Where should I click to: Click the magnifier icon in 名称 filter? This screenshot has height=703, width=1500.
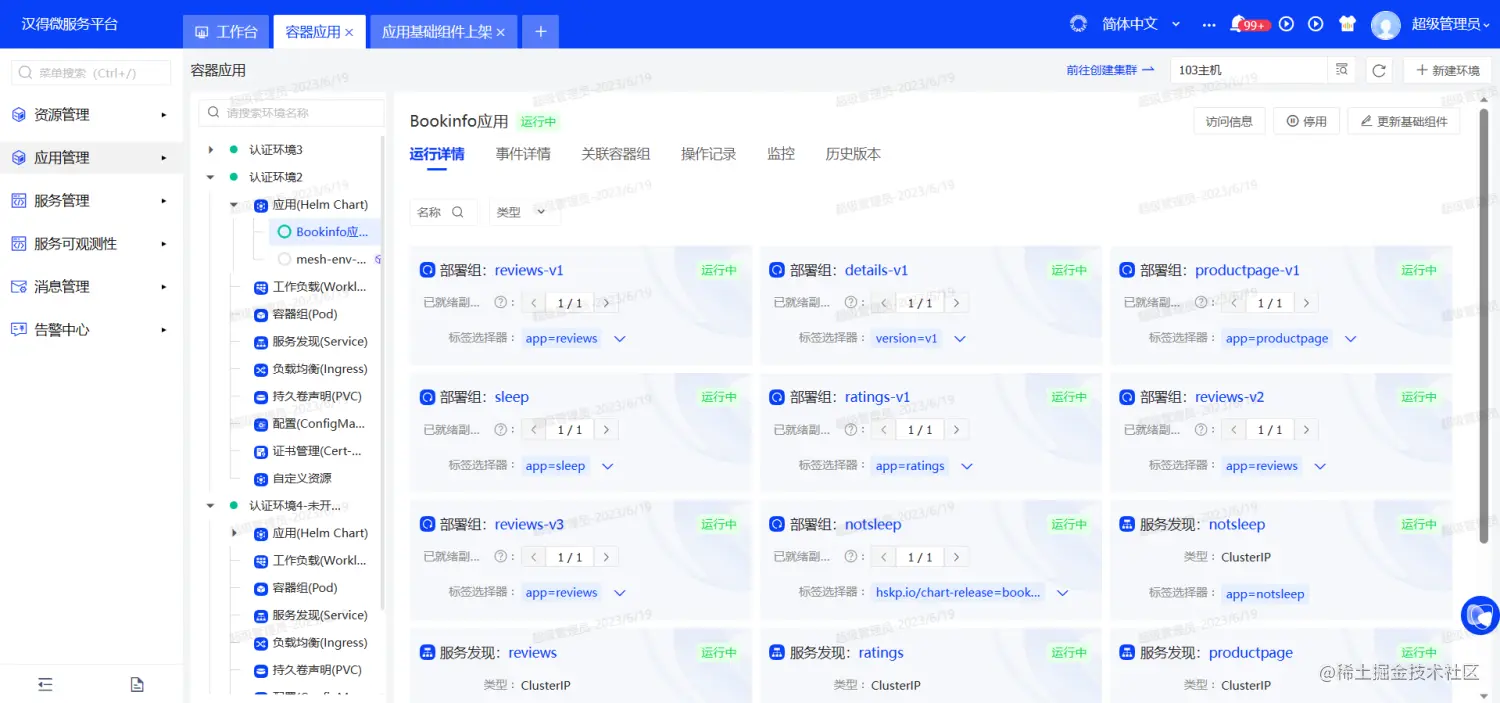(x=458, y=212)
